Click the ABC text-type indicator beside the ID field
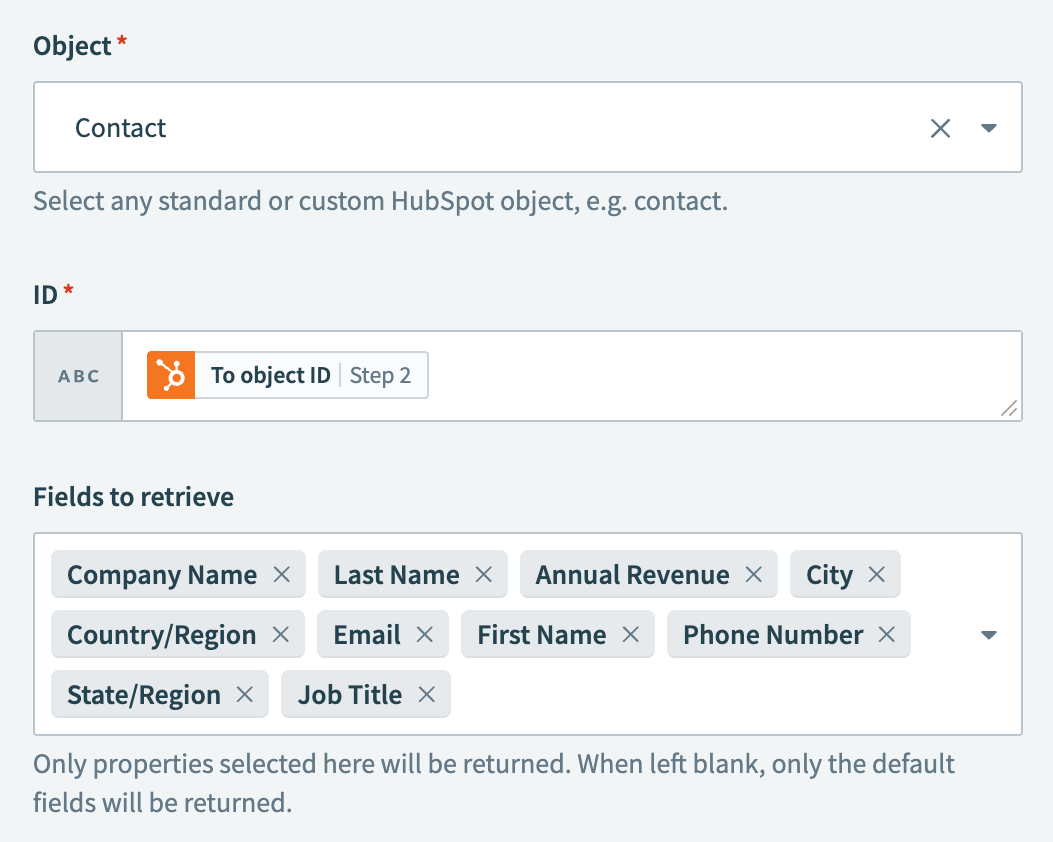Image resolution: width=1053 pixels, height=842 pixels. (77, 375)
